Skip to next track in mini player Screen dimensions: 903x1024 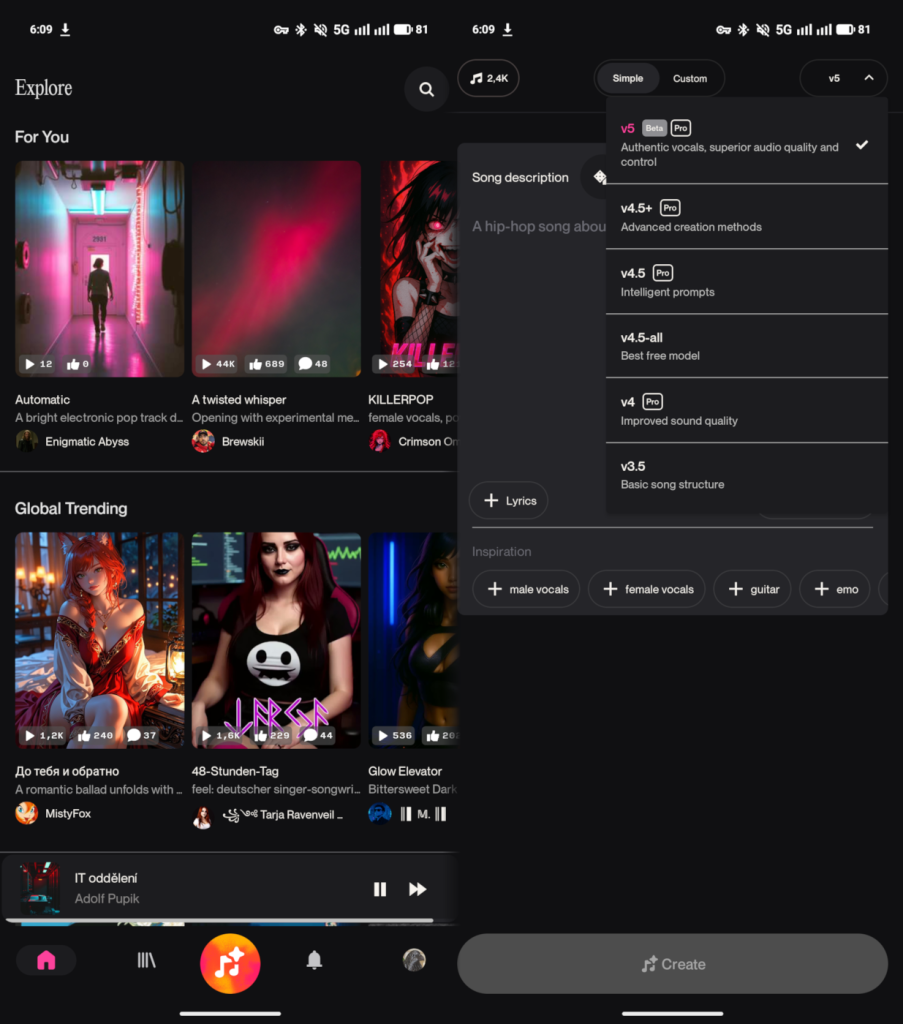coord(418,889)
